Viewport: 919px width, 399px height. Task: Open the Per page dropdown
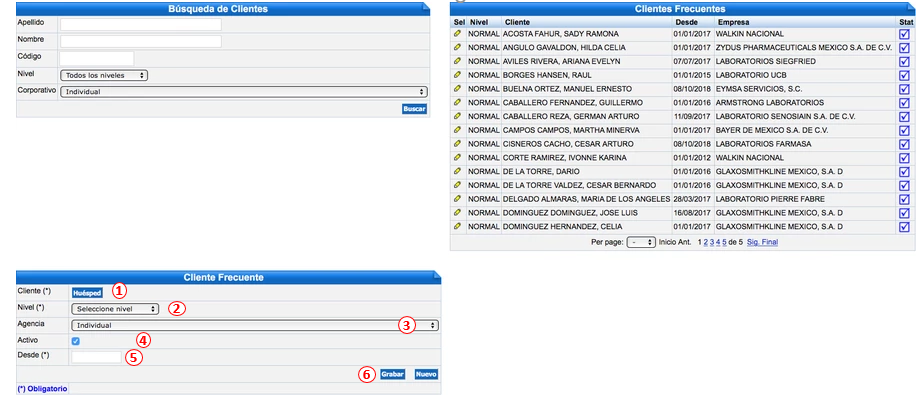(641, 242)
